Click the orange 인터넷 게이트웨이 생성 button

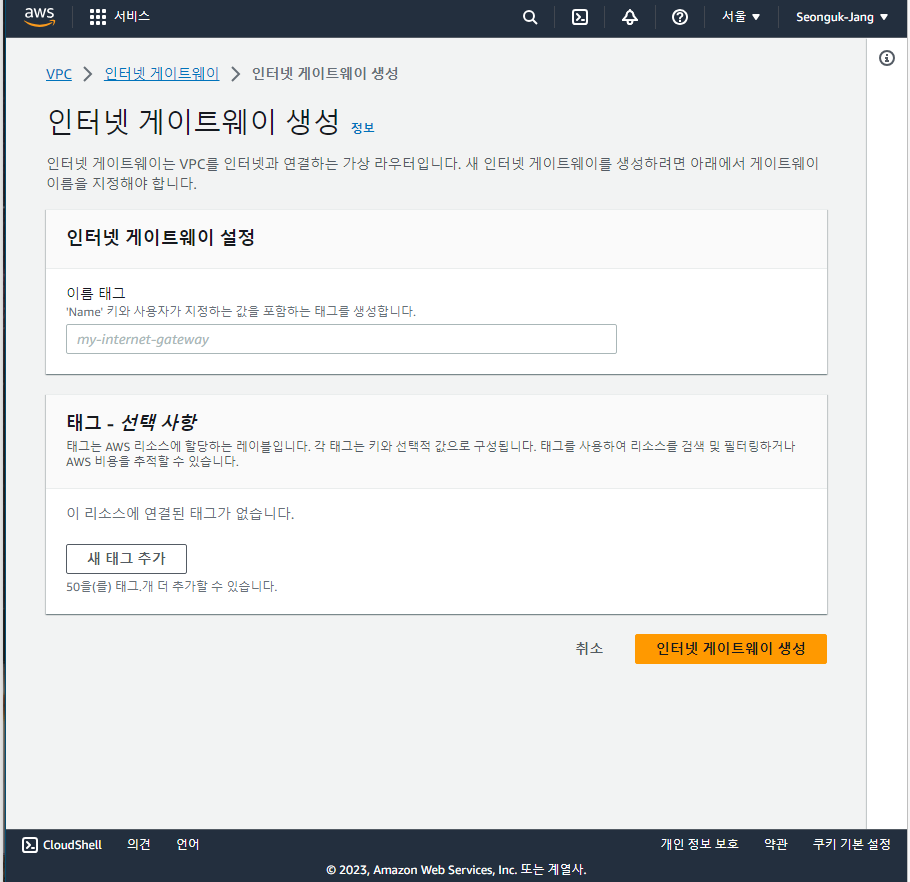pos(731,649)
